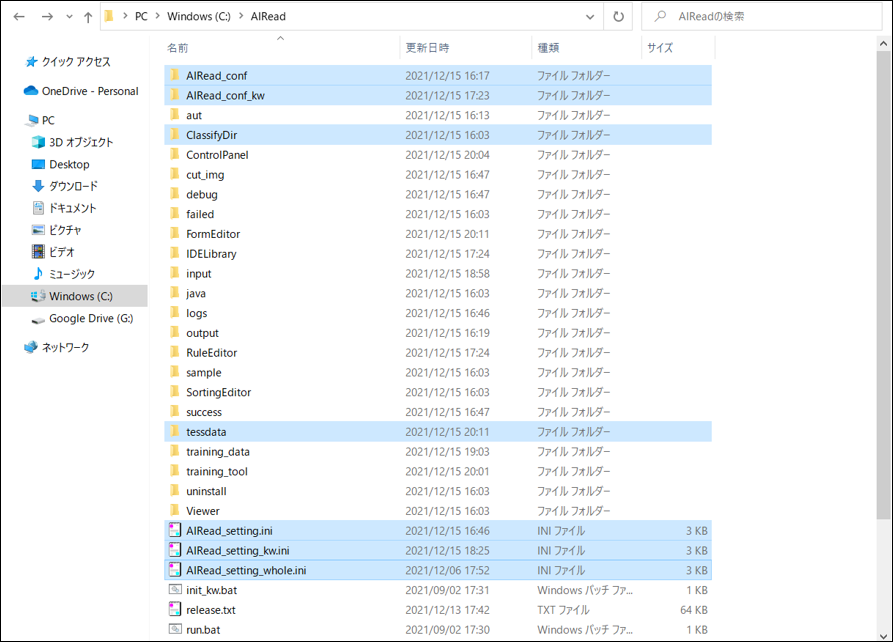
Task: Sort by the 更新日時 column header
Action: [x=427, y=48]
